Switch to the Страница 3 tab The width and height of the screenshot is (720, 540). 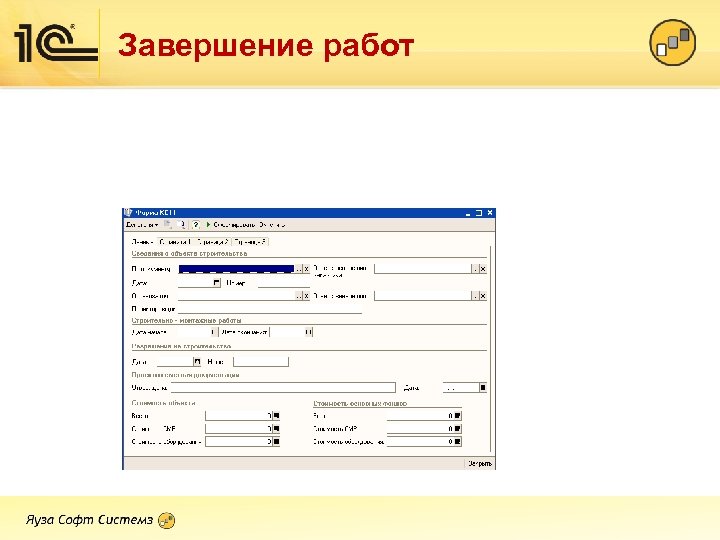[x=250, y=242]
